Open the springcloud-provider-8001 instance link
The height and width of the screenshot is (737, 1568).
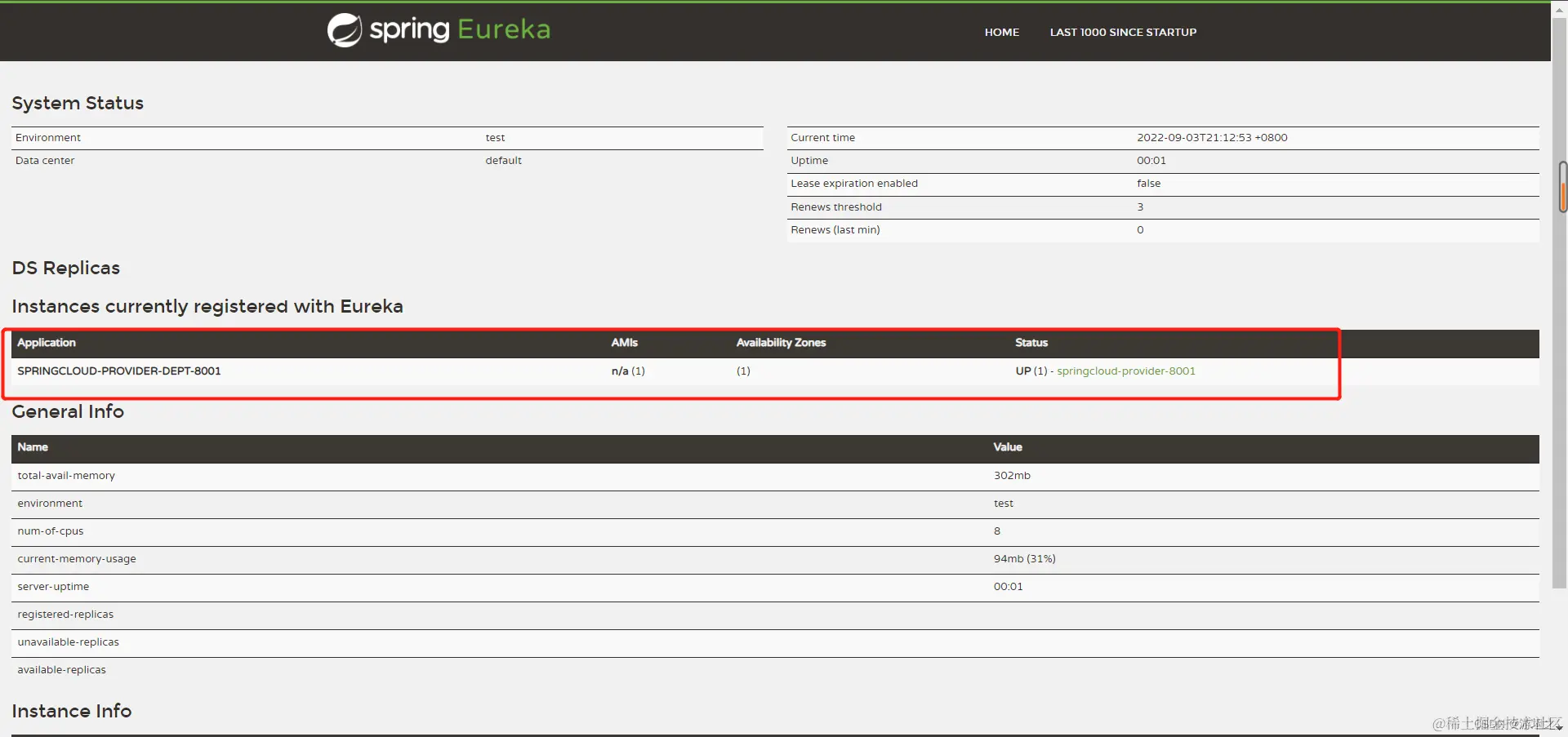coord(1125,371)
